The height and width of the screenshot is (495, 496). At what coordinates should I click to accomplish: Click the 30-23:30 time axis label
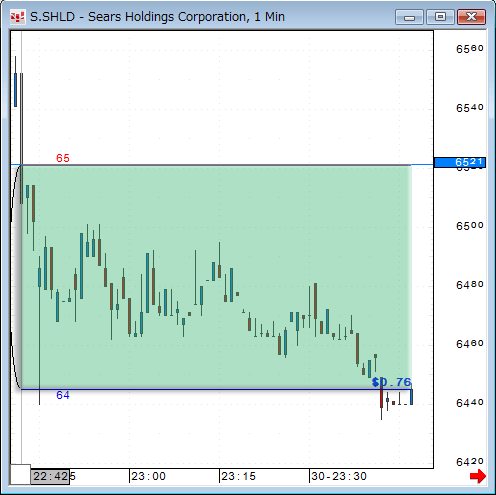(x=339, y=476)
